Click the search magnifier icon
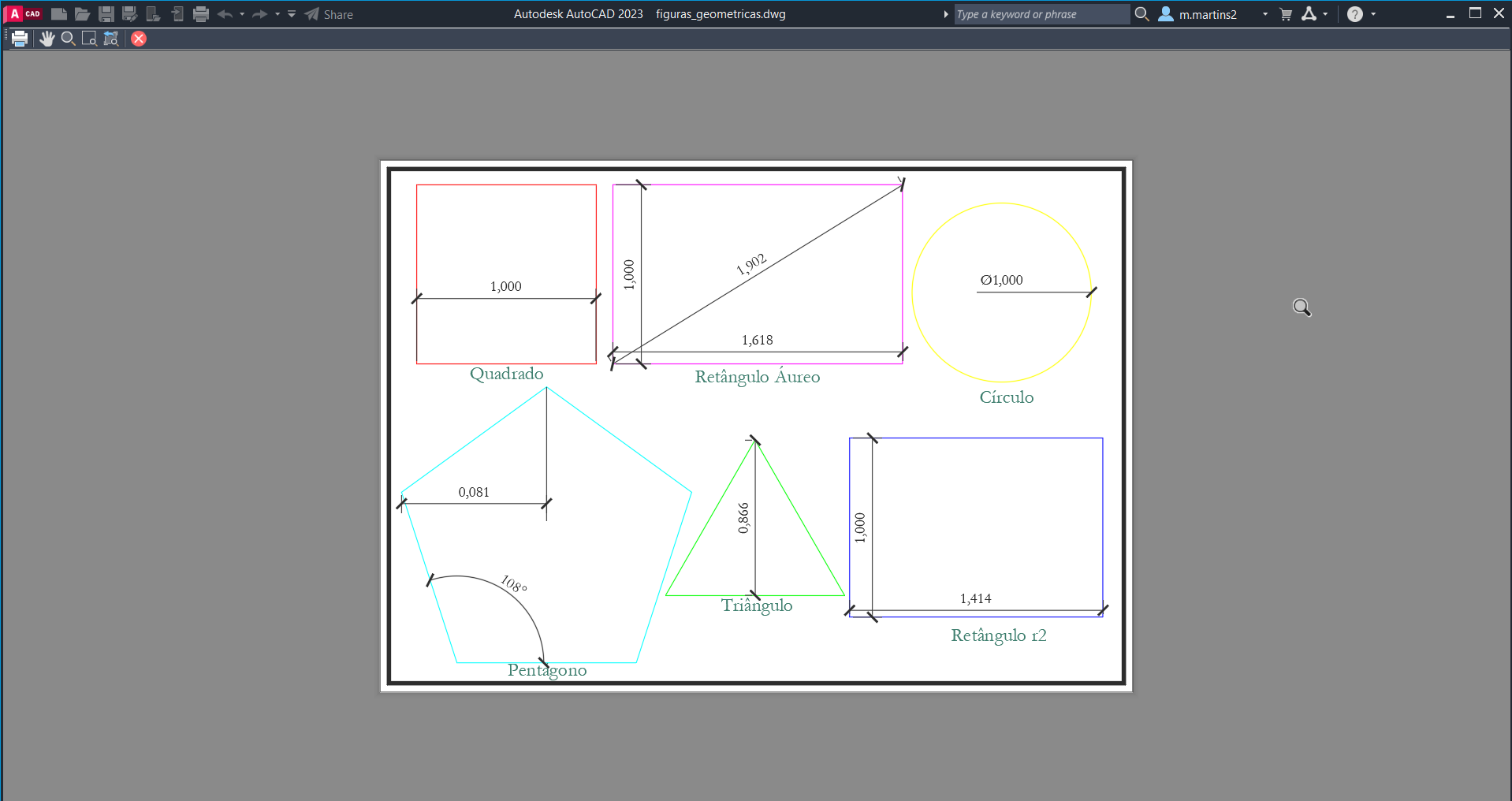This screenshot has width=1512, height=801. [x=1141, y=14]
